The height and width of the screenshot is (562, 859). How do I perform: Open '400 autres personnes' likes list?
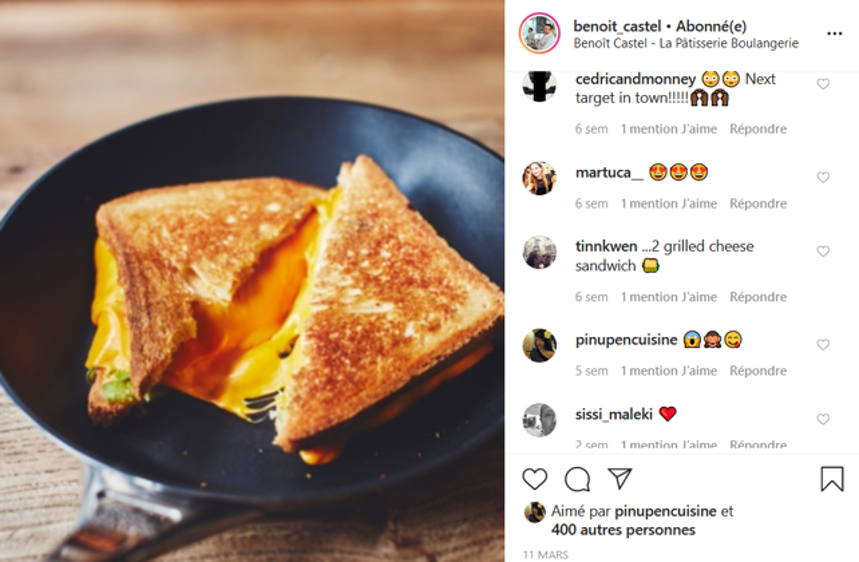tap(623, 530)
